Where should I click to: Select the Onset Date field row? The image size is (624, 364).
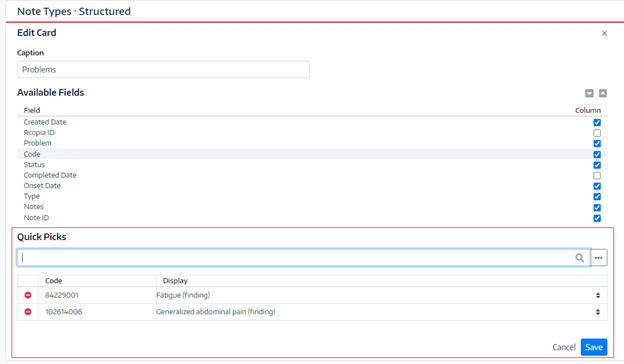point(312,186)
